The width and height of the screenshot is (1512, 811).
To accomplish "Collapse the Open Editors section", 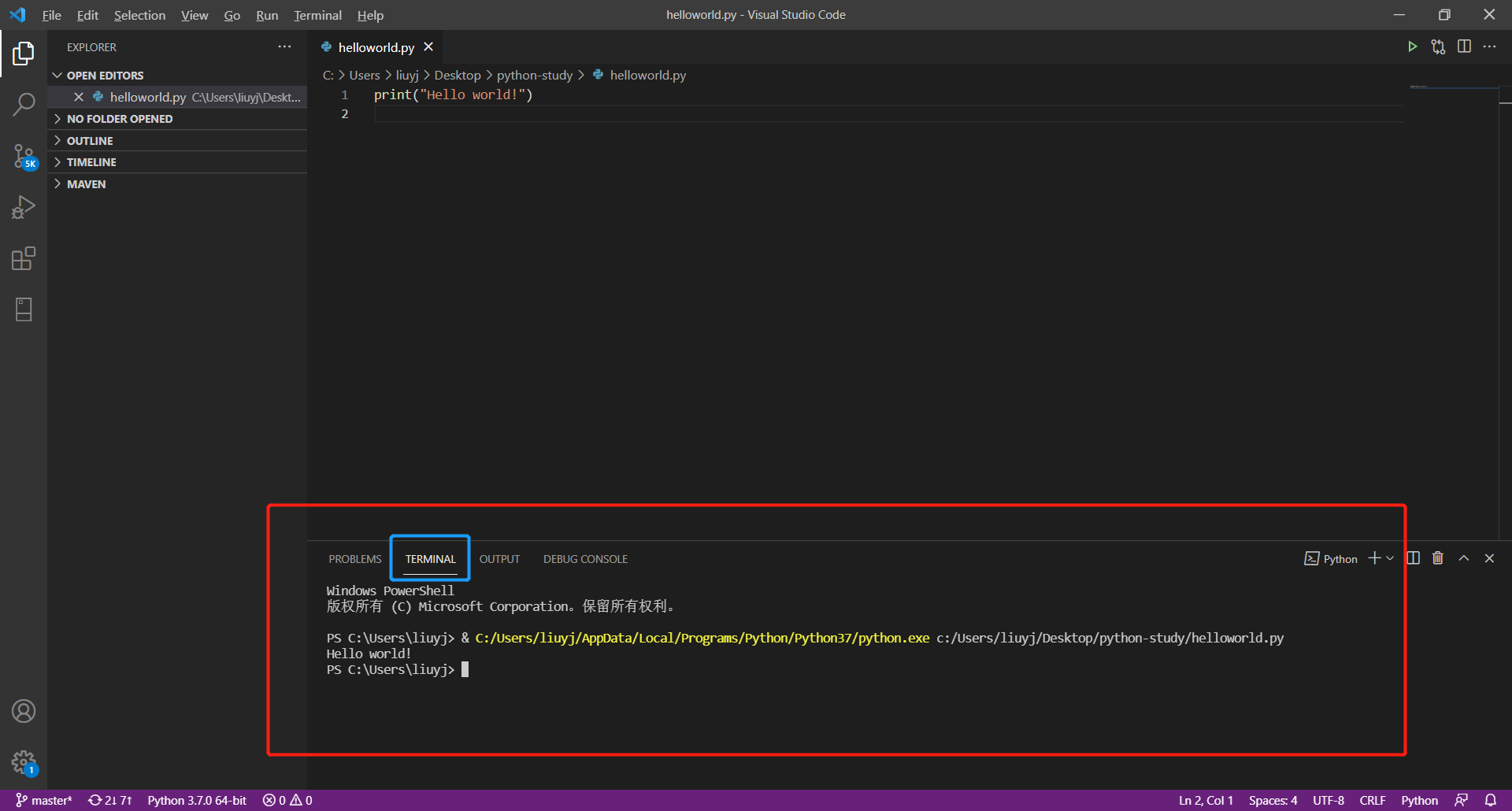I will (x=177, y=76).
